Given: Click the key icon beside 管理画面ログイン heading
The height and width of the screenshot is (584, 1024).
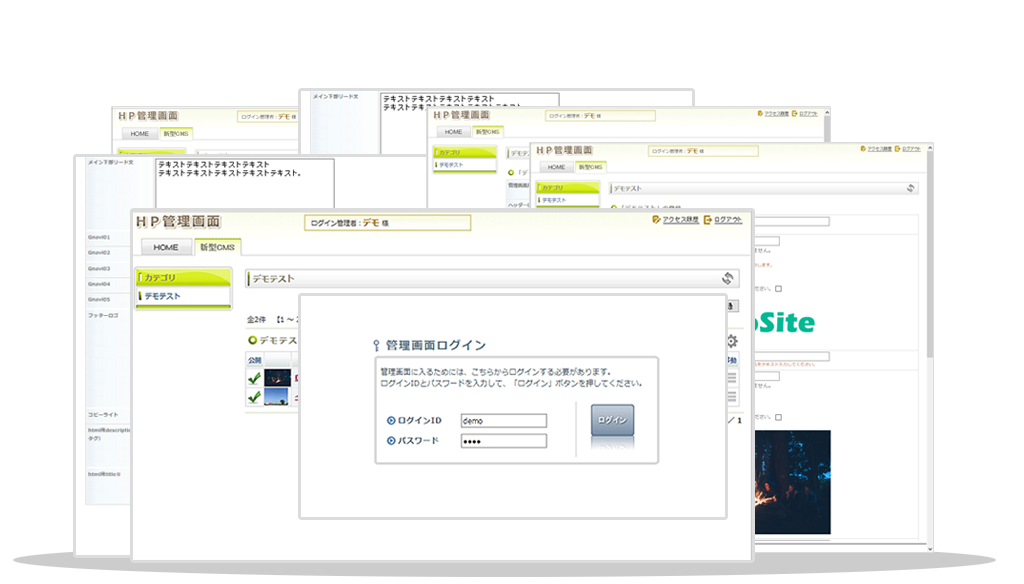Looking at the screenshot, I should (x=376, y=346).
